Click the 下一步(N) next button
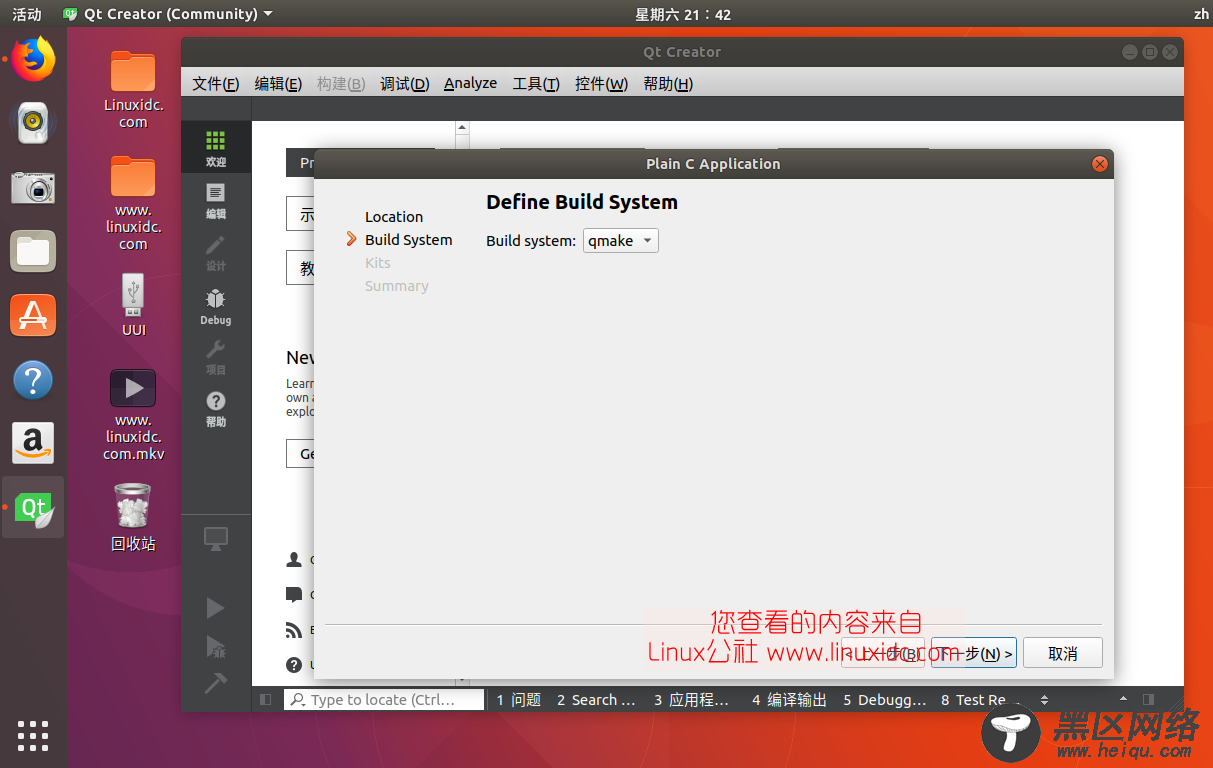This screenshot has width=1213, height=768. tap(974, 653)
